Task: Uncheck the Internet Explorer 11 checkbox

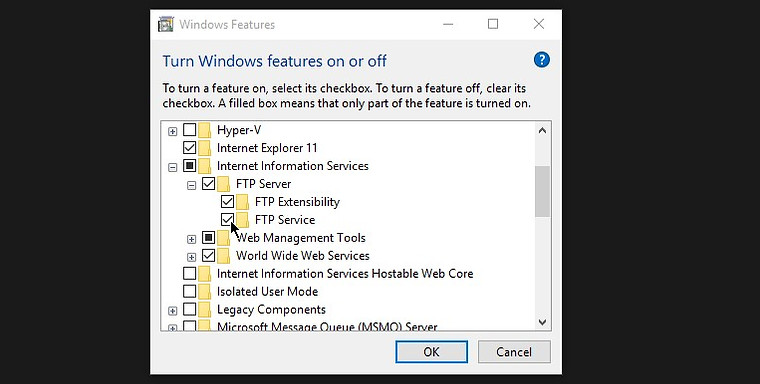Action: 190,147
